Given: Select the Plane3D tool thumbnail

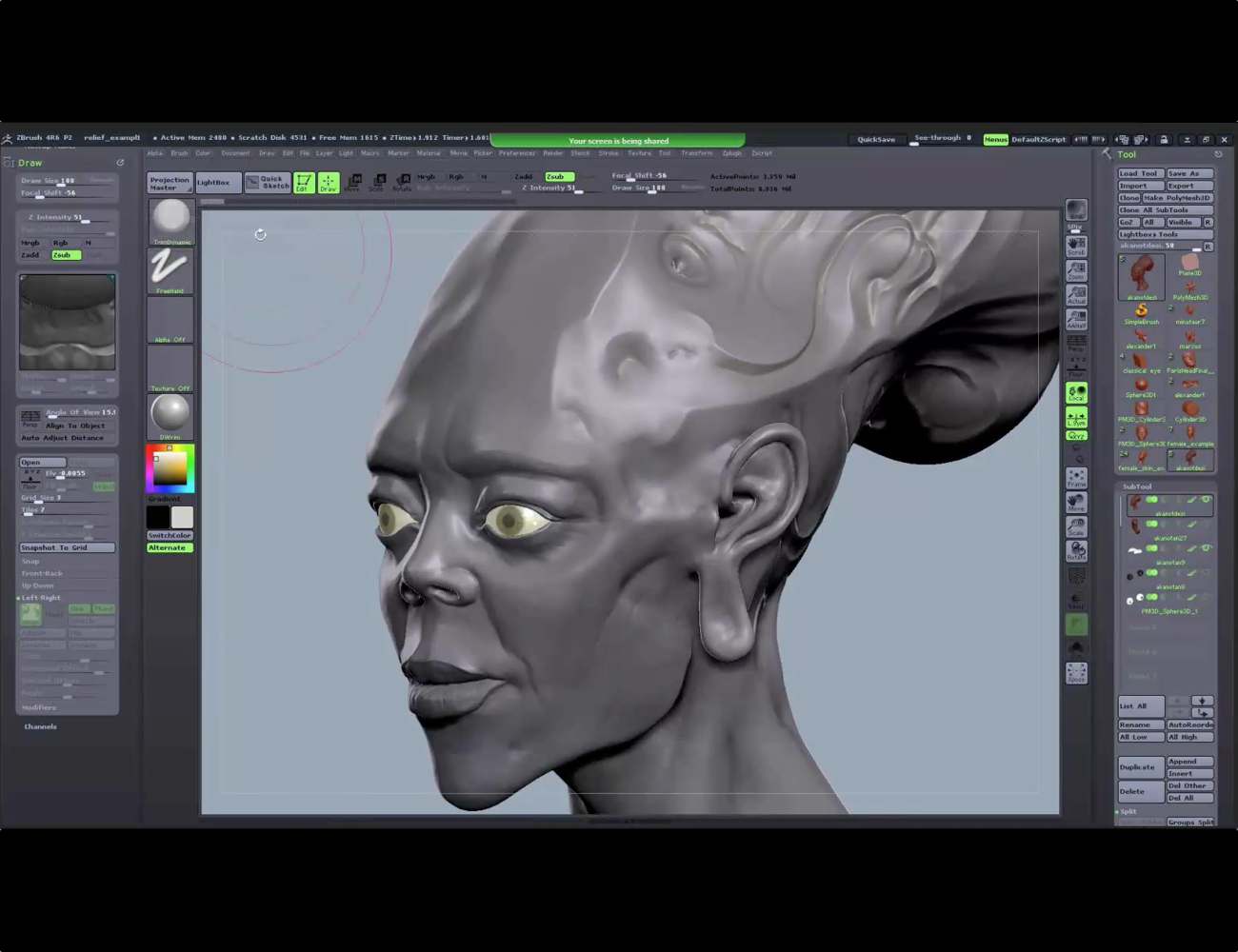Looking at the screenshot, I should tap(1190, 265).
